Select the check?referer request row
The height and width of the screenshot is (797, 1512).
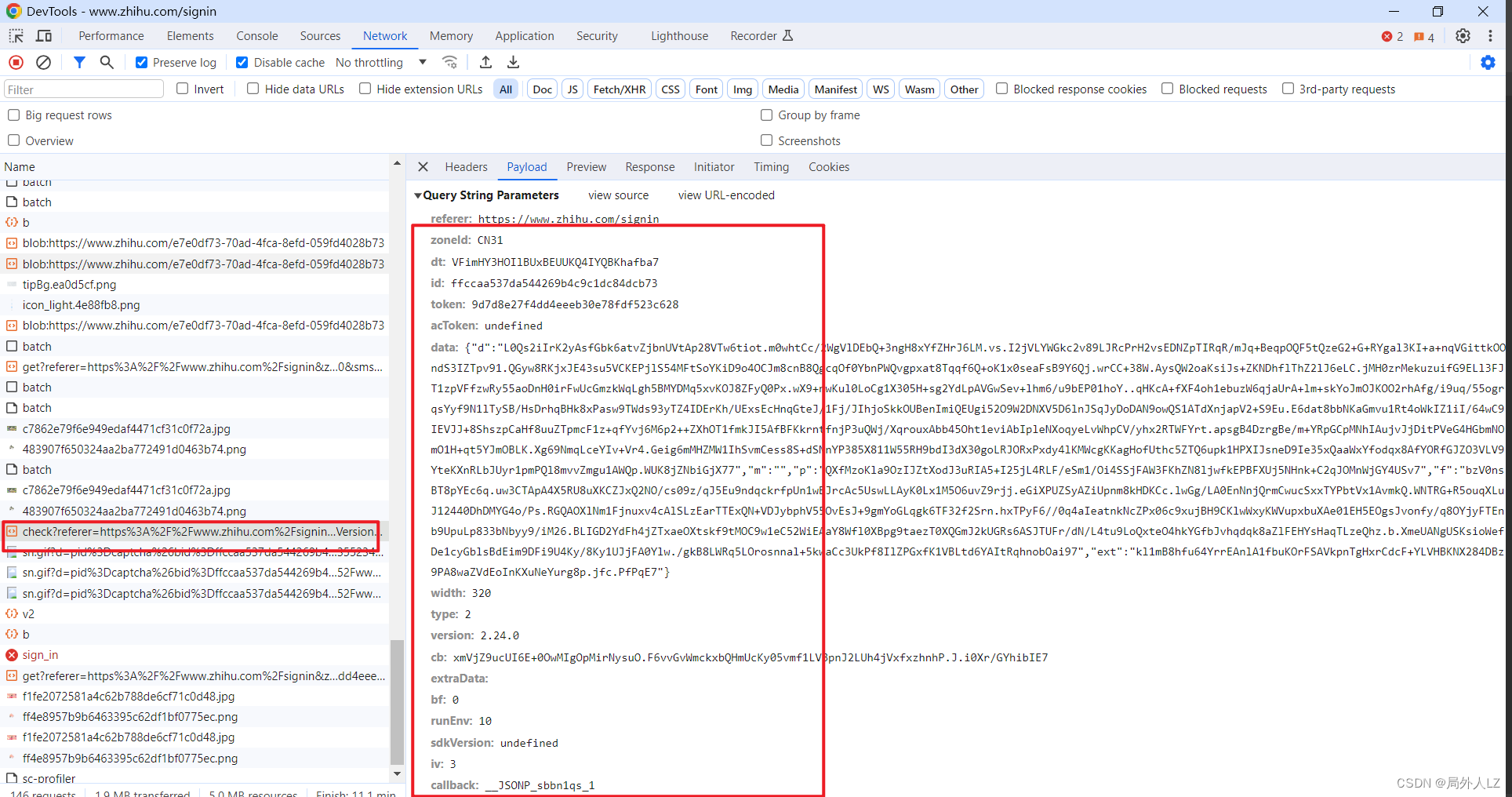(194, 532)
